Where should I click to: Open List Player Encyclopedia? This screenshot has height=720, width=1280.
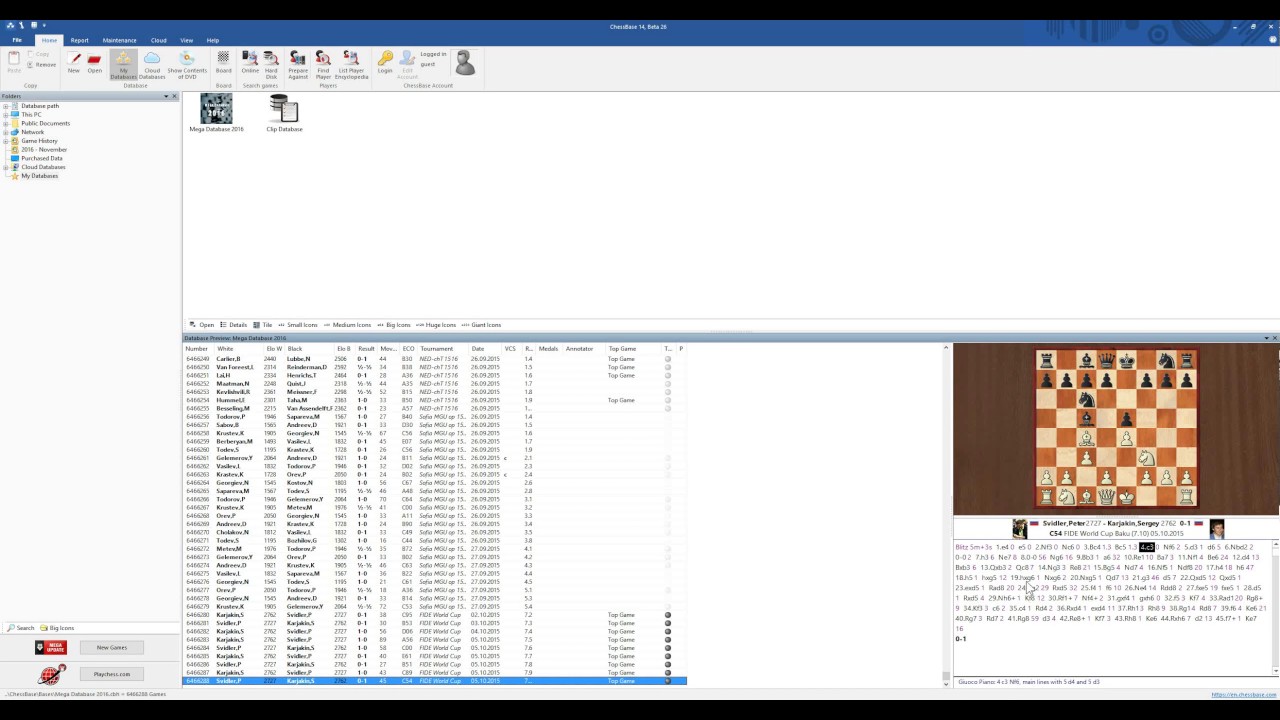pos(352,64)
